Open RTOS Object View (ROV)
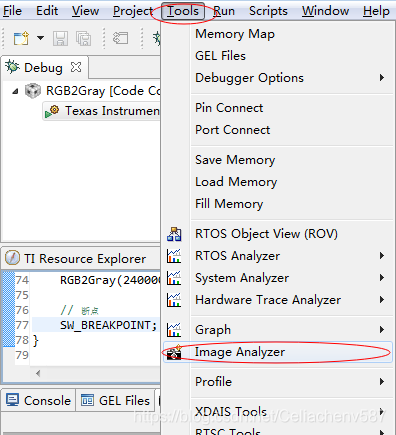 [x=266, y=234]
